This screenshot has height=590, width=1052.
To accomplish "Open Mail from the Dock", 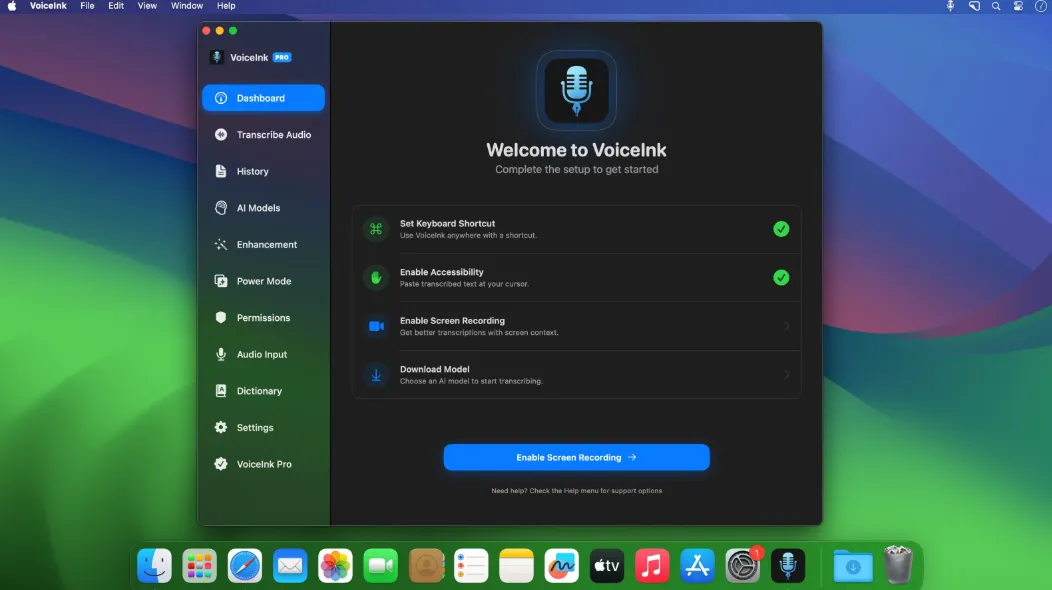I will tap(290, 566).
